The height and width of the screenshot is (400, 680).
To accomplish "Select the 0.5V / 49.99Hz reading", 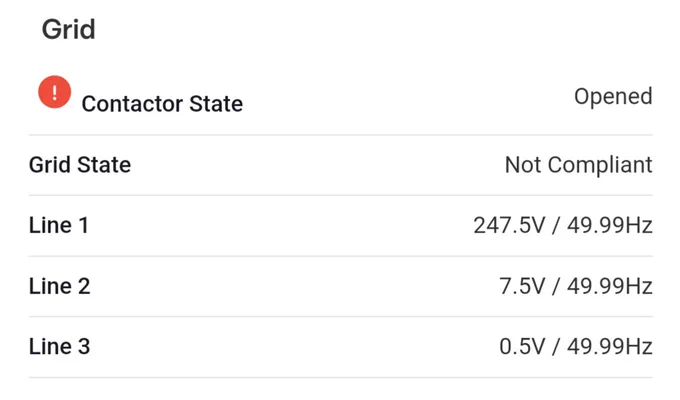I will pyautogui.click(x=576, y=347).
